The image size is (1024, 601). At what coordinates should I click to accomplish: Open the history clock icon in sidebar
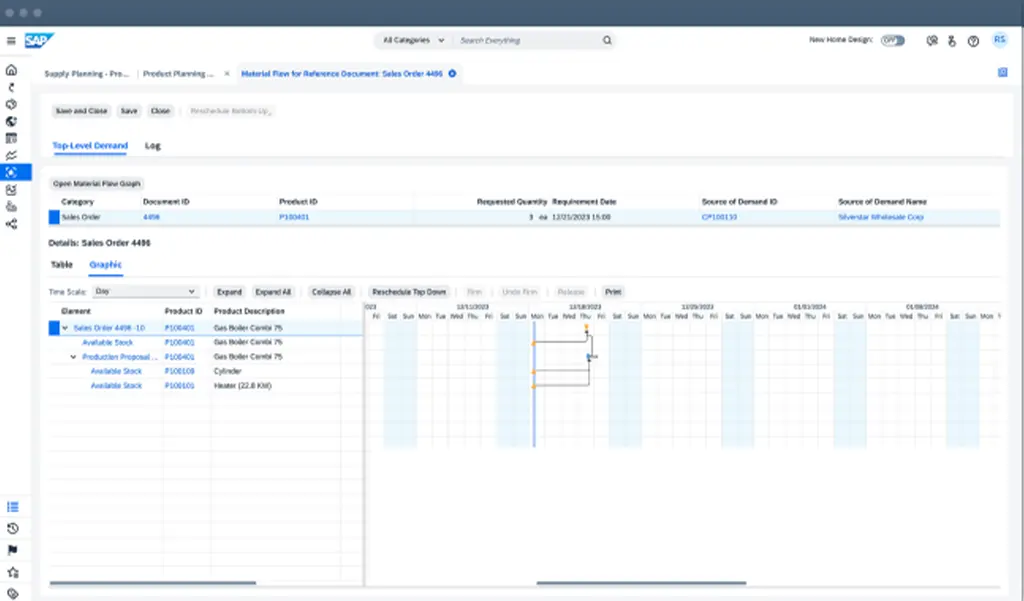pyautogui.click(x=12, y=528)
